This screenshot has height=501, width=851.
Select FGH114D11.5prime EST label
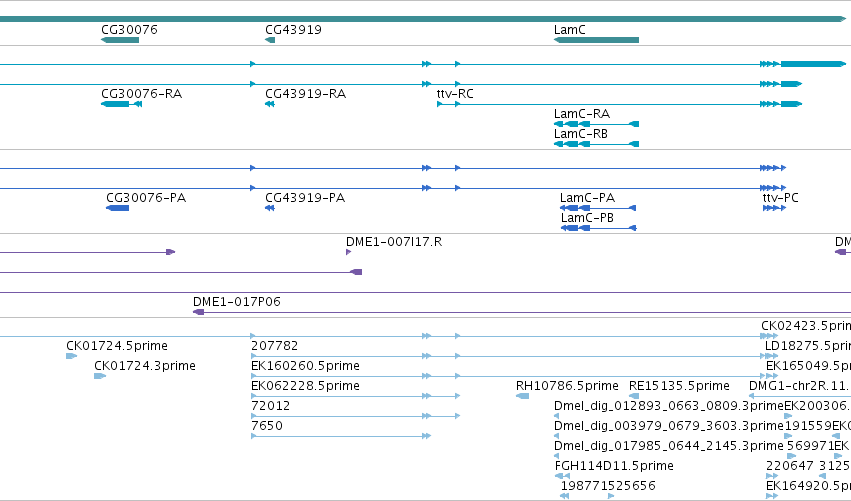[614, 465]
